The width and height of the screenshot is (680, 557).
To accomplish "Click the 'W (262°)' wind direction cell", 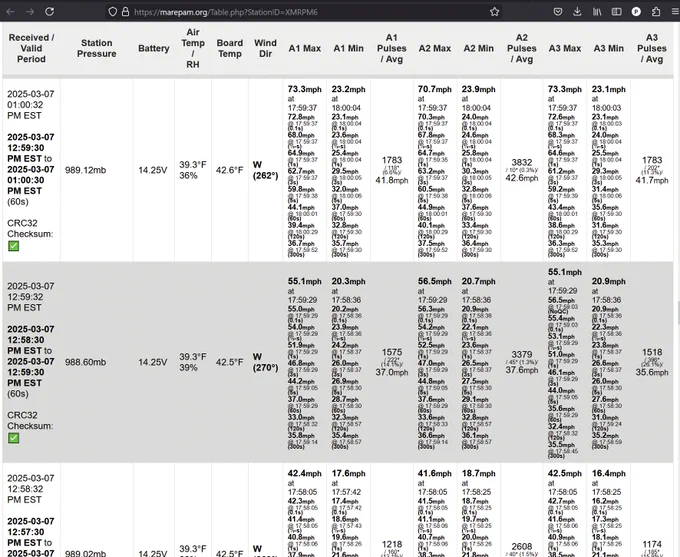I will (x=265, y=170).
